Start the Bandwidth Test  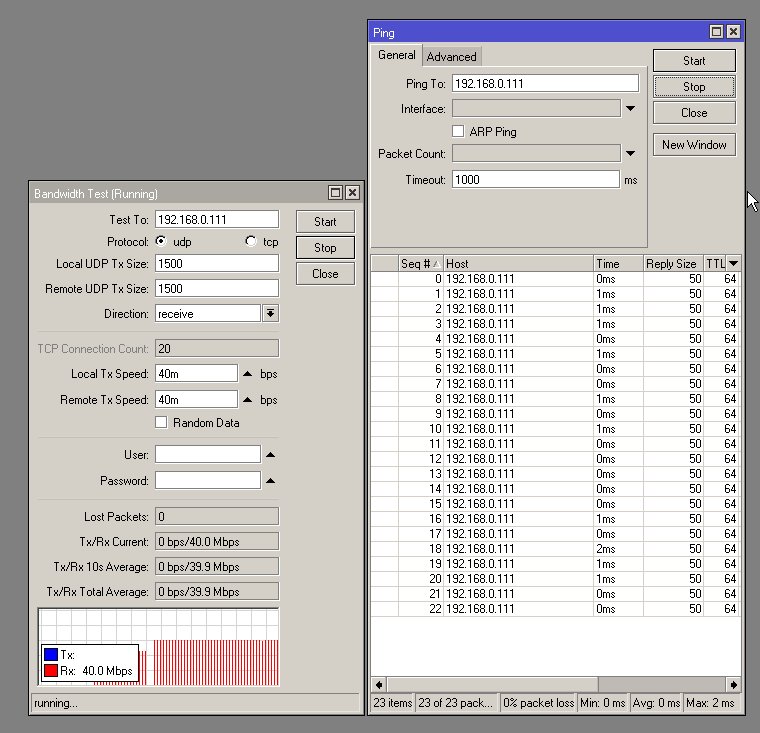click(325, 222)
